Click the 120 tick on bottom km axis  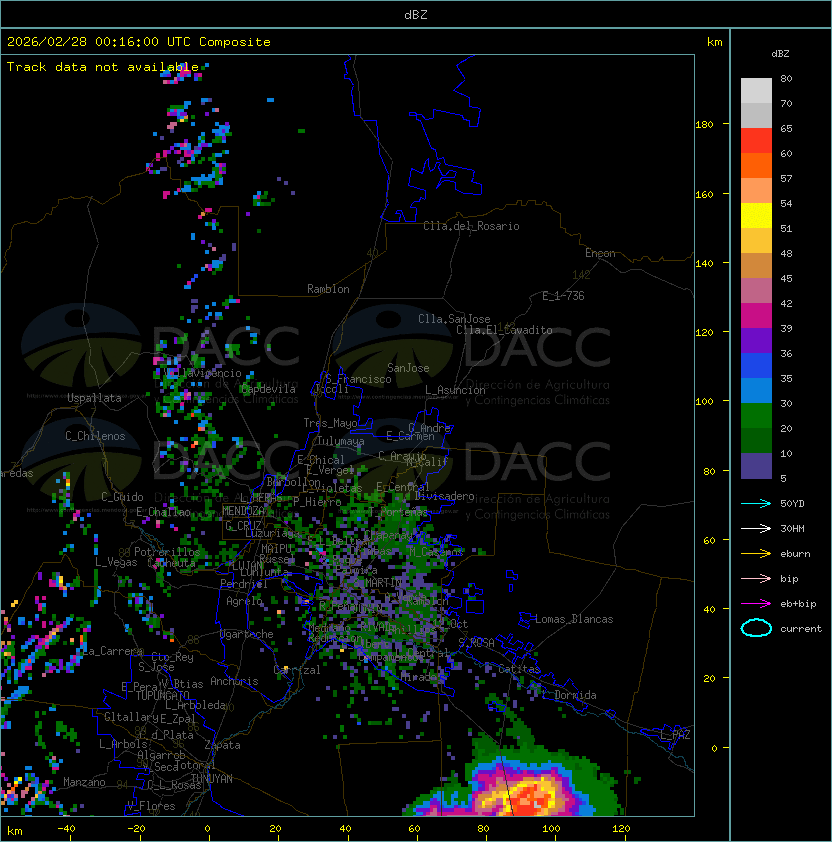coord(621,829)
